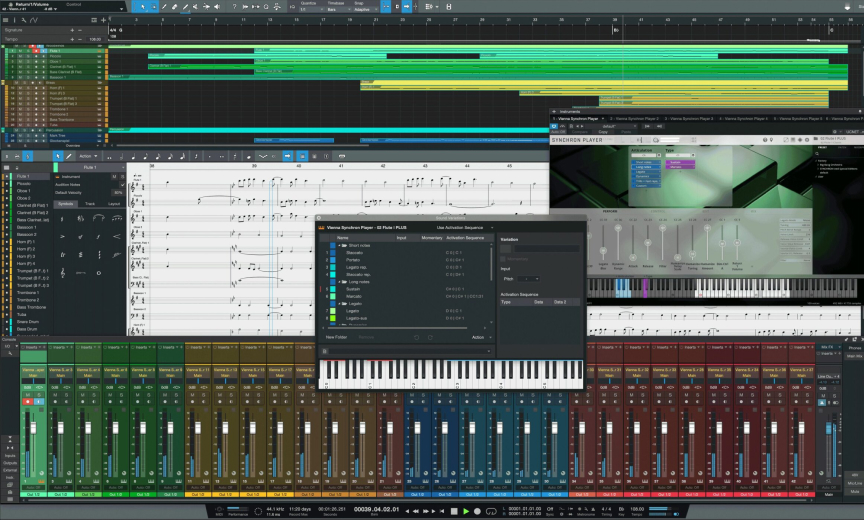Image resolution: width=864 pixels, height=520 pixels.
Task: Click the New Folder button
Action: 337,337
